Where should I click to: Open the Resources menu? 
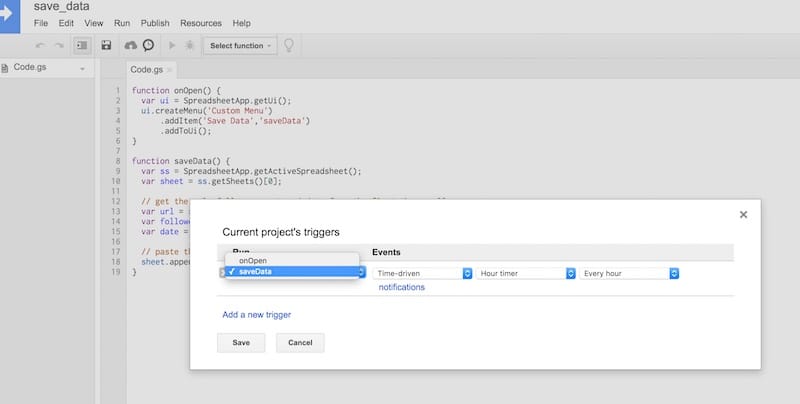[x=201, y=23]
